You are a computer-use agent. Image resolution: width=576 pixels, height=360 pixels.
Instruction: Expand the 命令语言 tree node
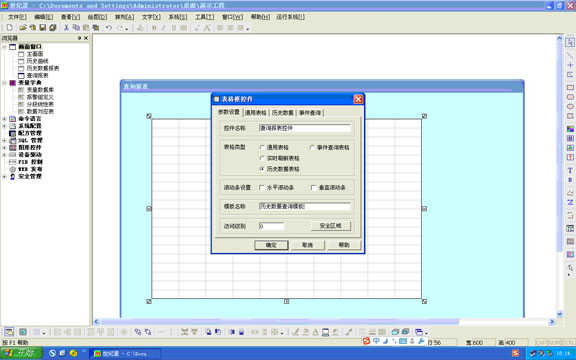click(x=4, y=119)
